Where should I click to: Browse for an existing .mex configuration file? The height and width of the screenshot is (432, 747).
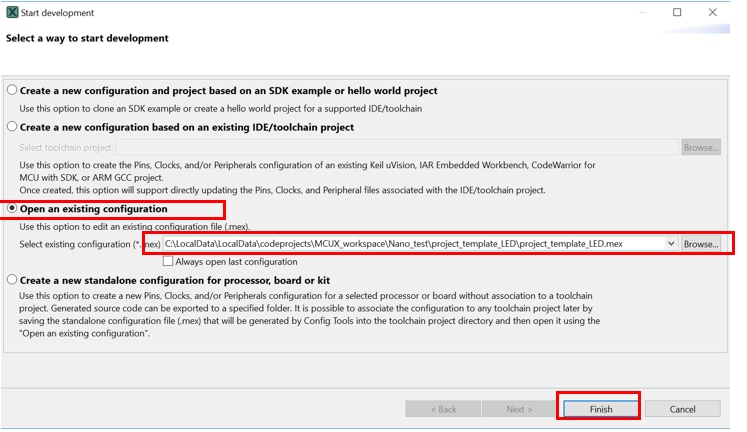click(701, 244)
